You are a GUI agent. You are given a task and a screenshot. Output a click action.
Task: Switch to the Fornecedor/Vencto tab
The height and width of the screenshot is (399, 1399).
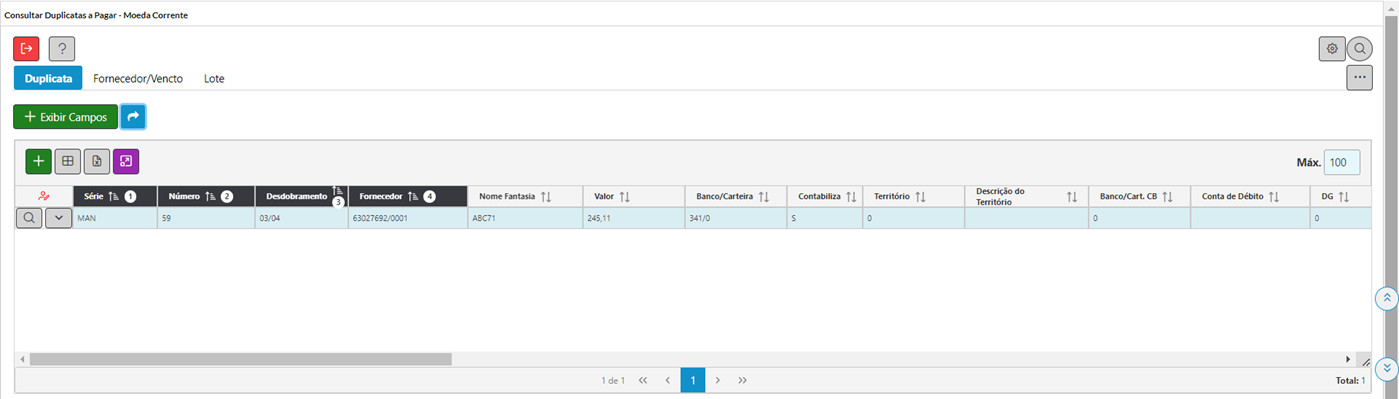coord(138,78)
